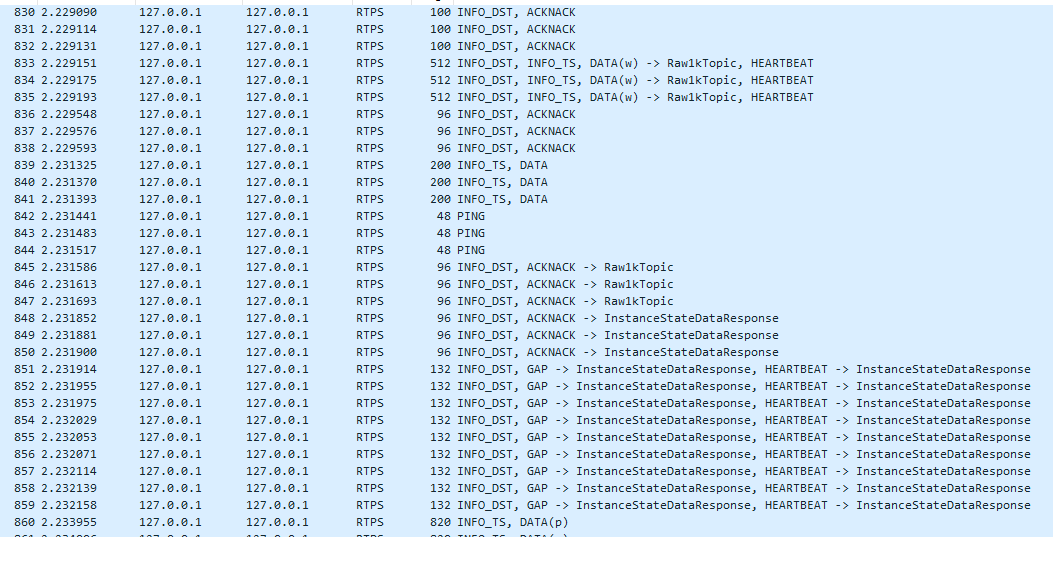Viewport: 1053px width, 576px height.
Task: Click RTPS protocol cell of packet 842
Action: 370,216
